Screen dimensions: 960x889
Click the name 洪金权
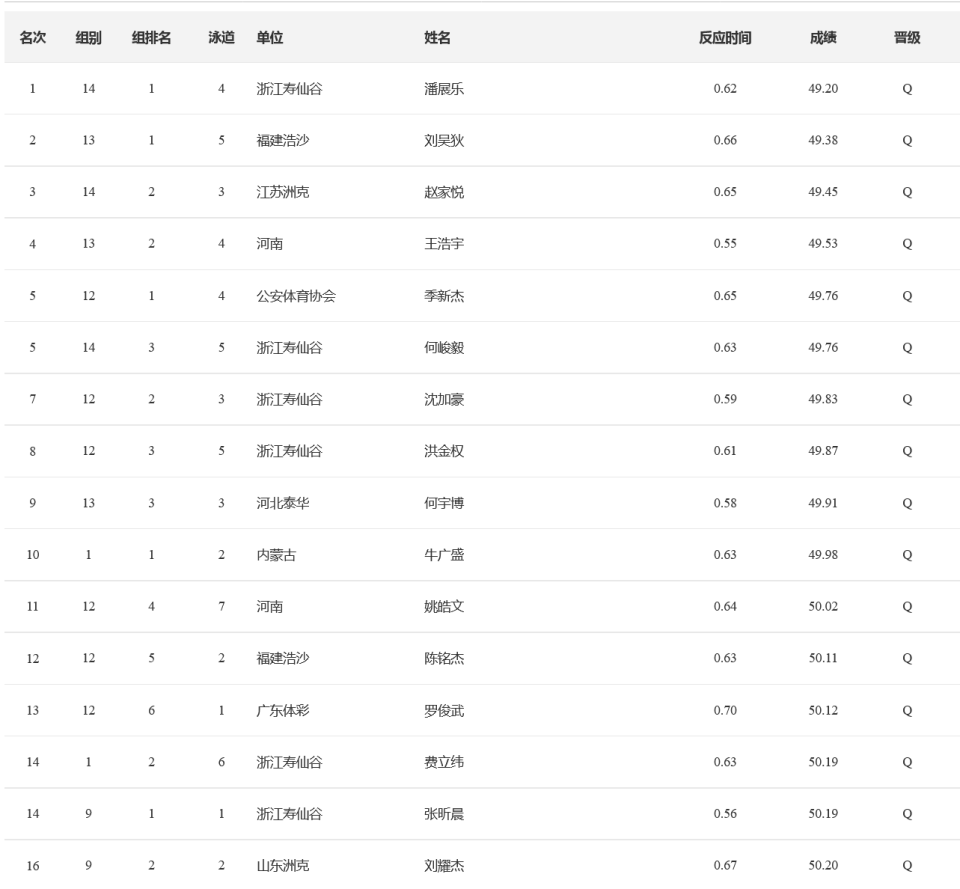(x=444, y=451)
